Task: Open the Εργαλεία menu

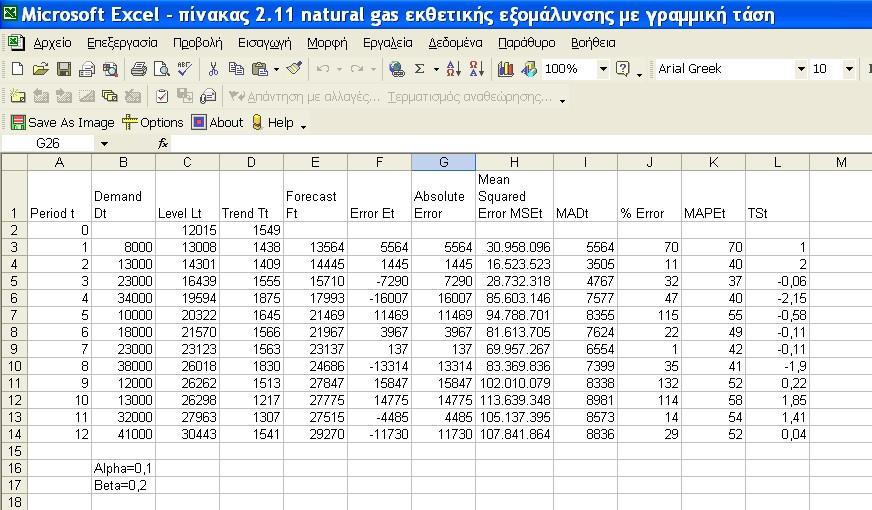Action: coord(388,43)
